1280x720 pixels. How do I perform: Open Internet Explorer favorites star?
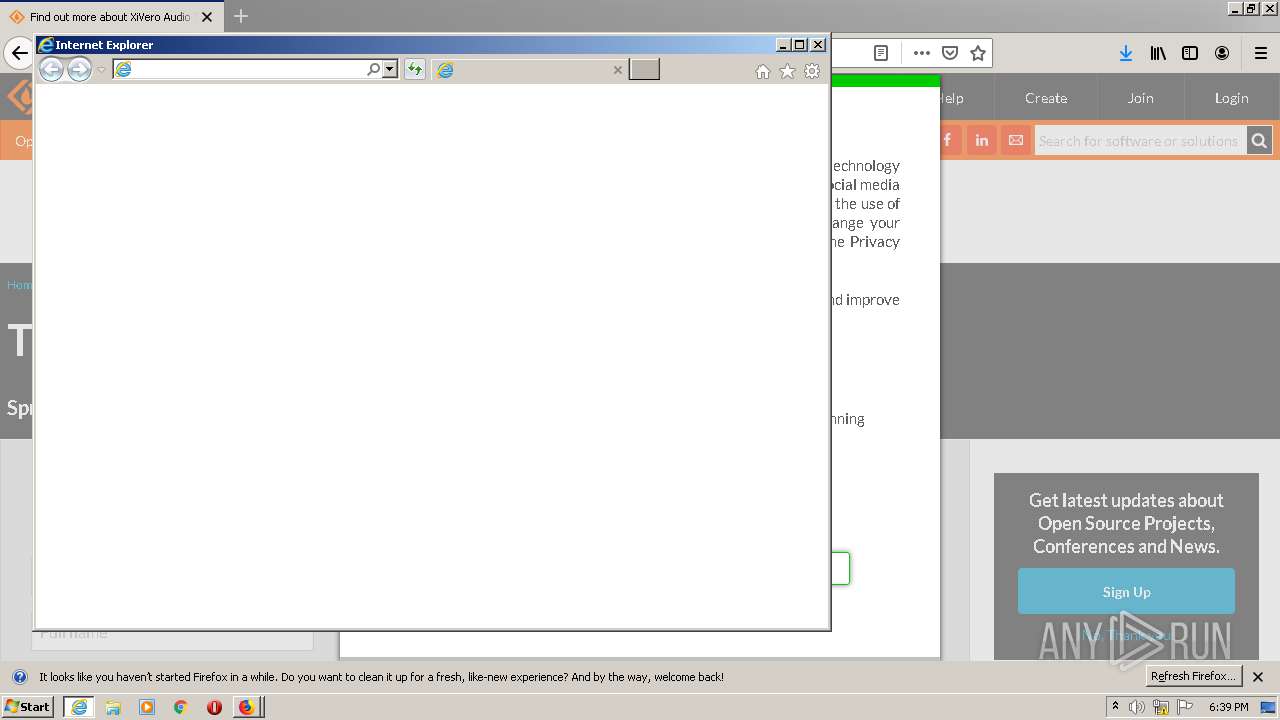coord(787,71)
